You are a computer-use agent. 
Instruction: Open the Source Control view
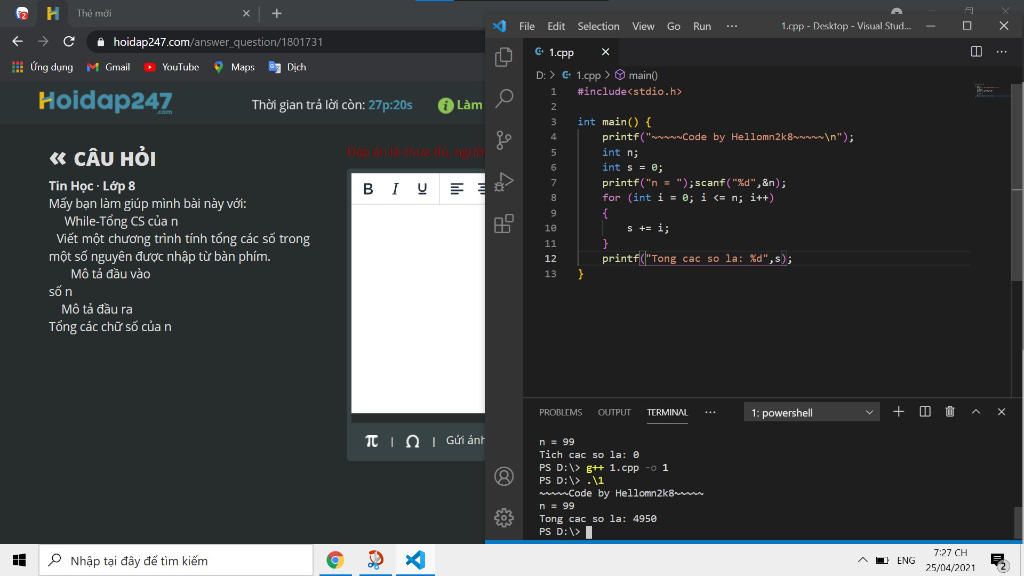coord(504,140)
